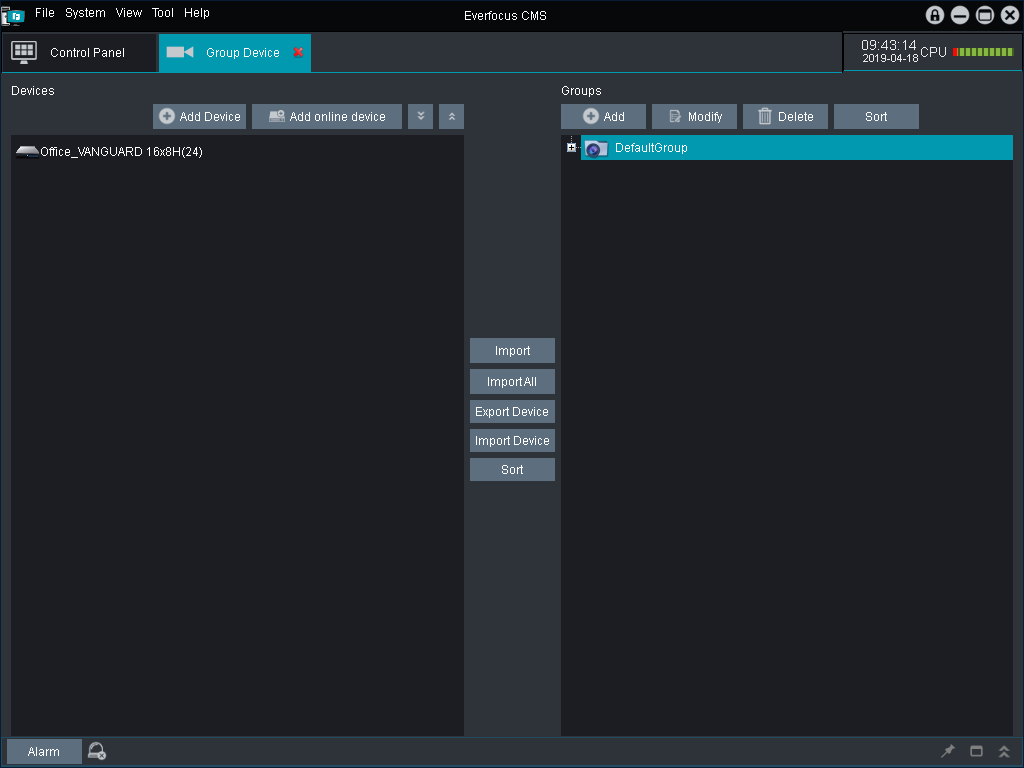Viewport: 1024px width, 768px height.
Task: Collapse the bottom bar with the double chevron
Action: pos(1004,751)
